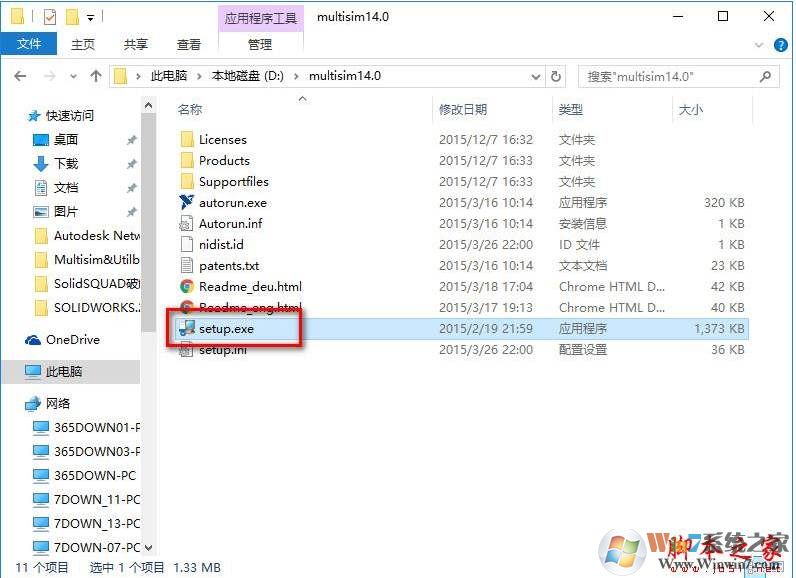
Task: Open the quick access toolbar customize dropdown
Action: click(x=90, y=18)
